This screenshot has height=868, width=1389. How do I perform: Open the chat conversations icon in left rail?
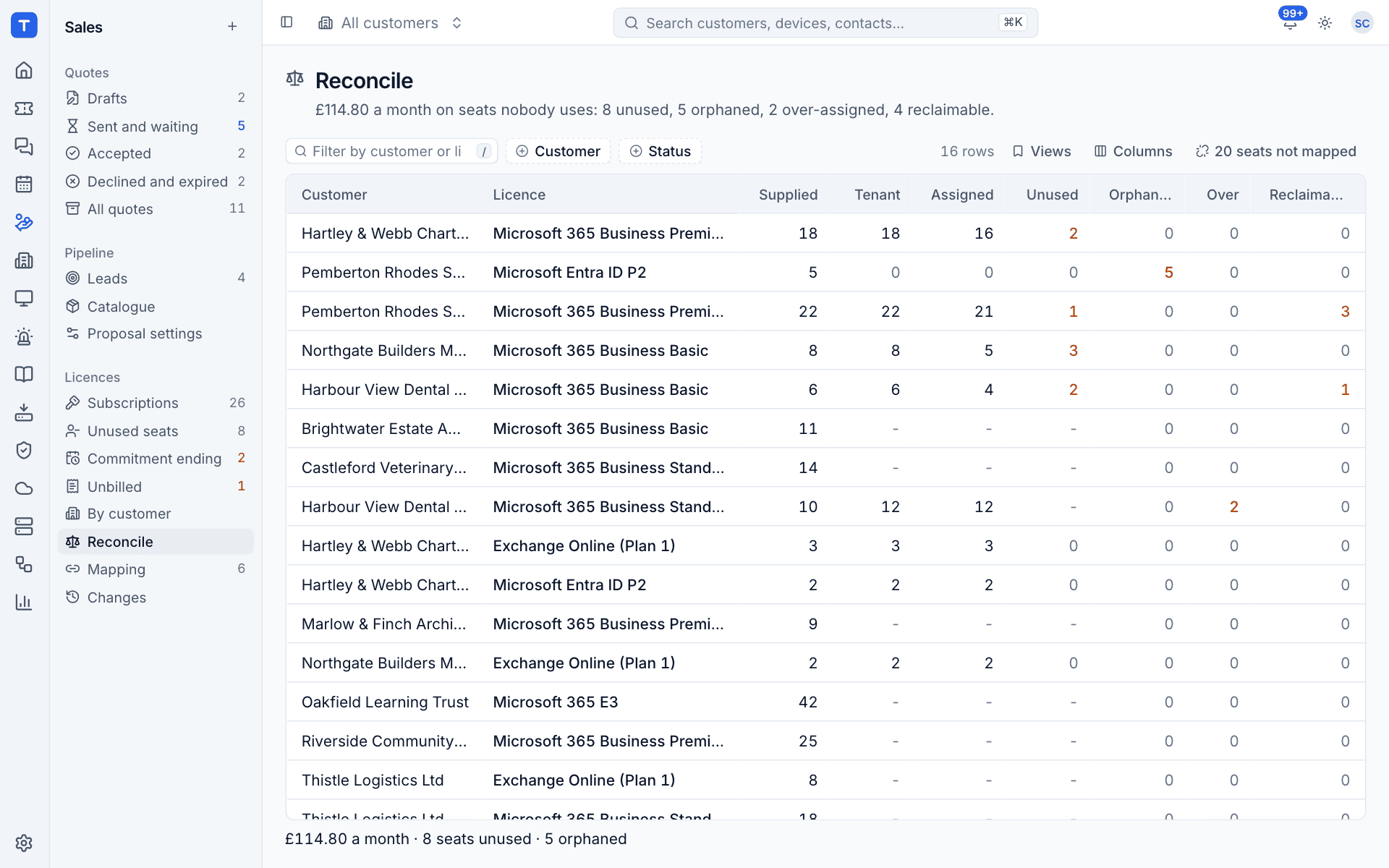pyautogui.click(x=24, y=146)
